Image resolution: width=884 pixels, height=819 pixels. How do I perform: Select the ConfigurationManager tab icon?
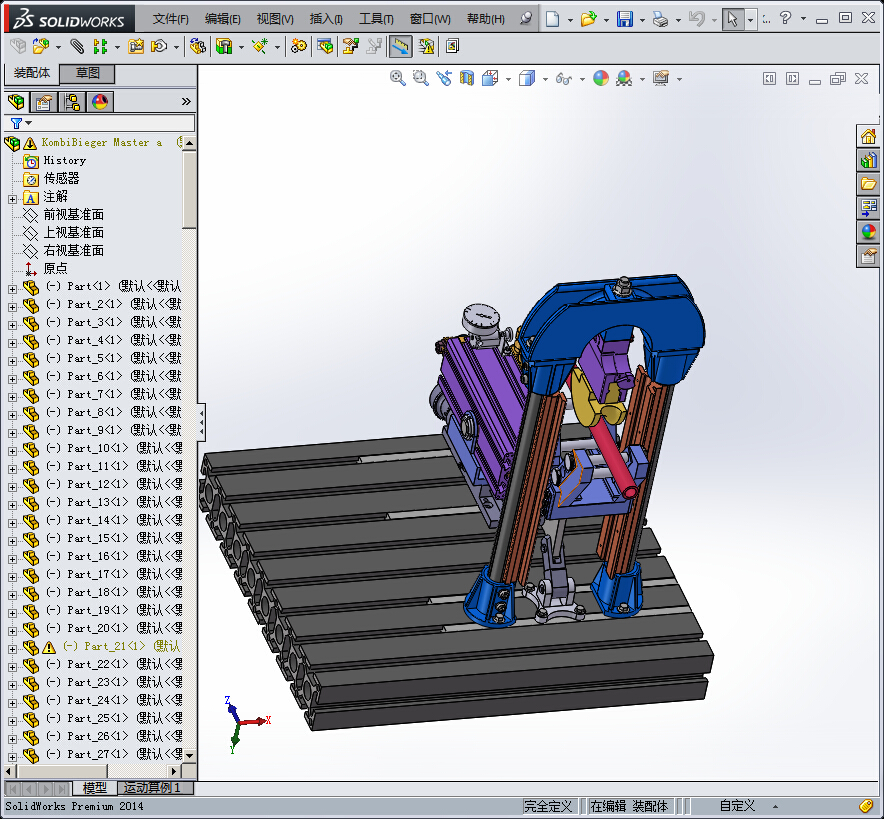72,102
